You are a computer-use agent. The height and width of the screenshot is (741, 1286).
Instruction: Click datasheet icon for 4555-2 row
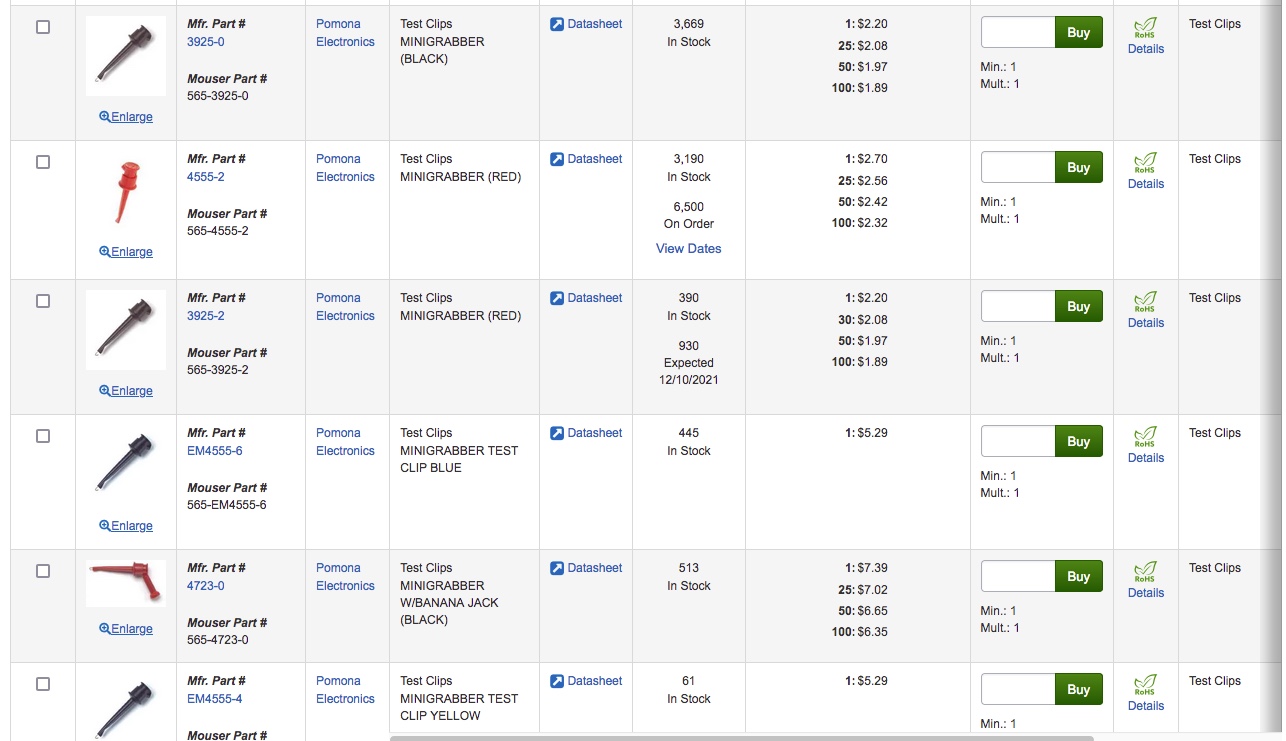coord(557,159)
